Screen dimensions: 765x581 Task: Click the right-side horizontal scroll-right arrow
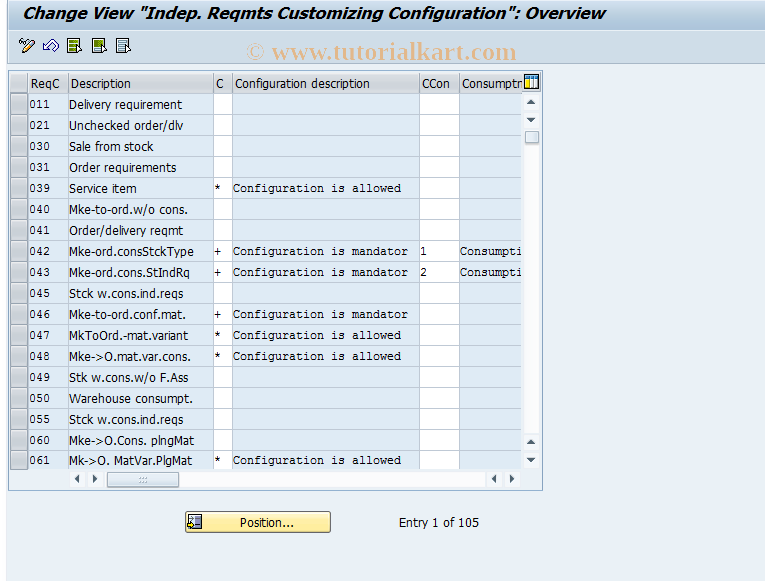pos(512,479)
